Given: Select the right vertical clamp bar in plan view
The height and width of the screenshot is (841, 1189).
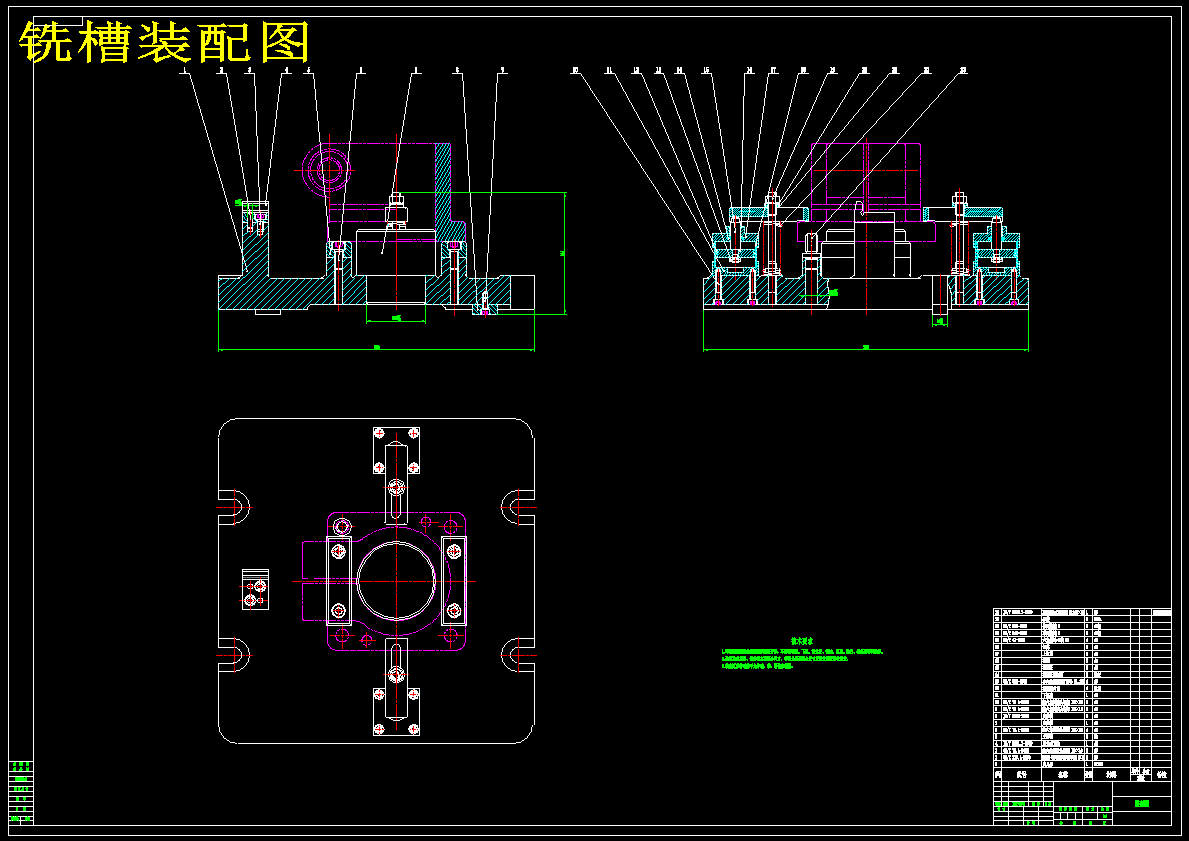Looking at the screenshot, I should point(453,580).
